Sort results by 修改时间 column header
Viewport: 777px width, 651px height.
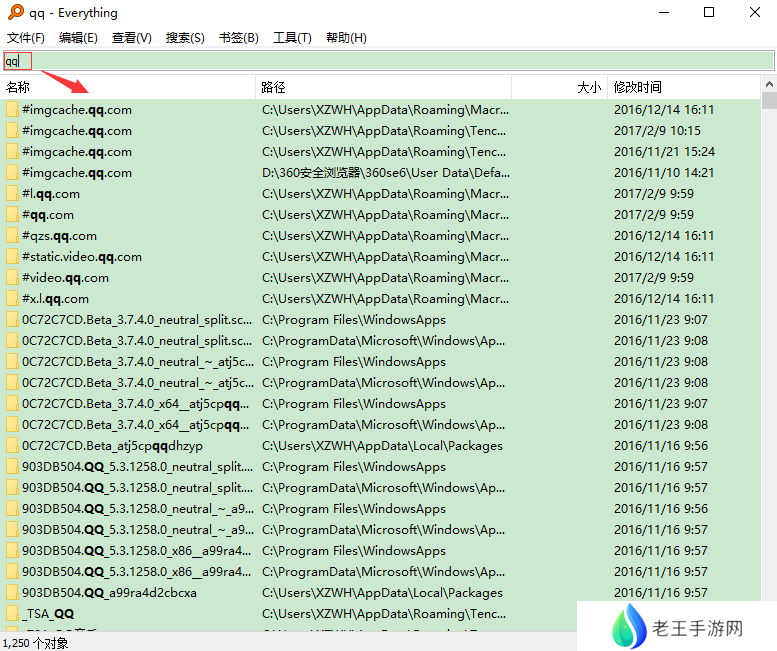pyautogui.click(x=684, y=87)
